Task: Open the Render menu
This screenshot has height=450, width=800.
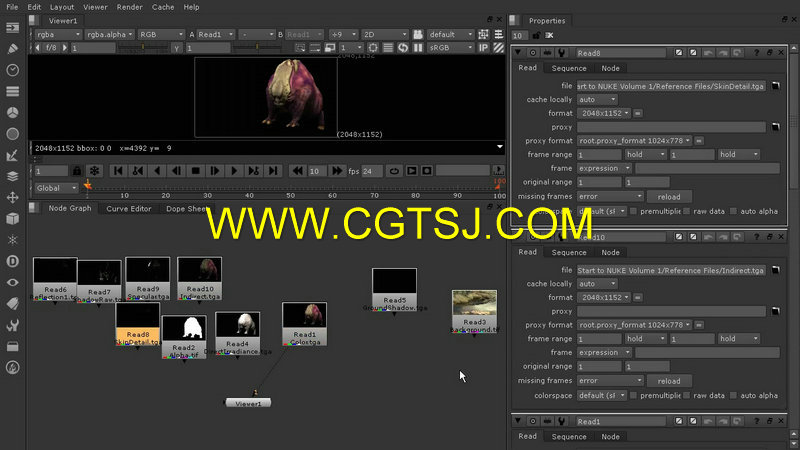Action: point(130,7)
